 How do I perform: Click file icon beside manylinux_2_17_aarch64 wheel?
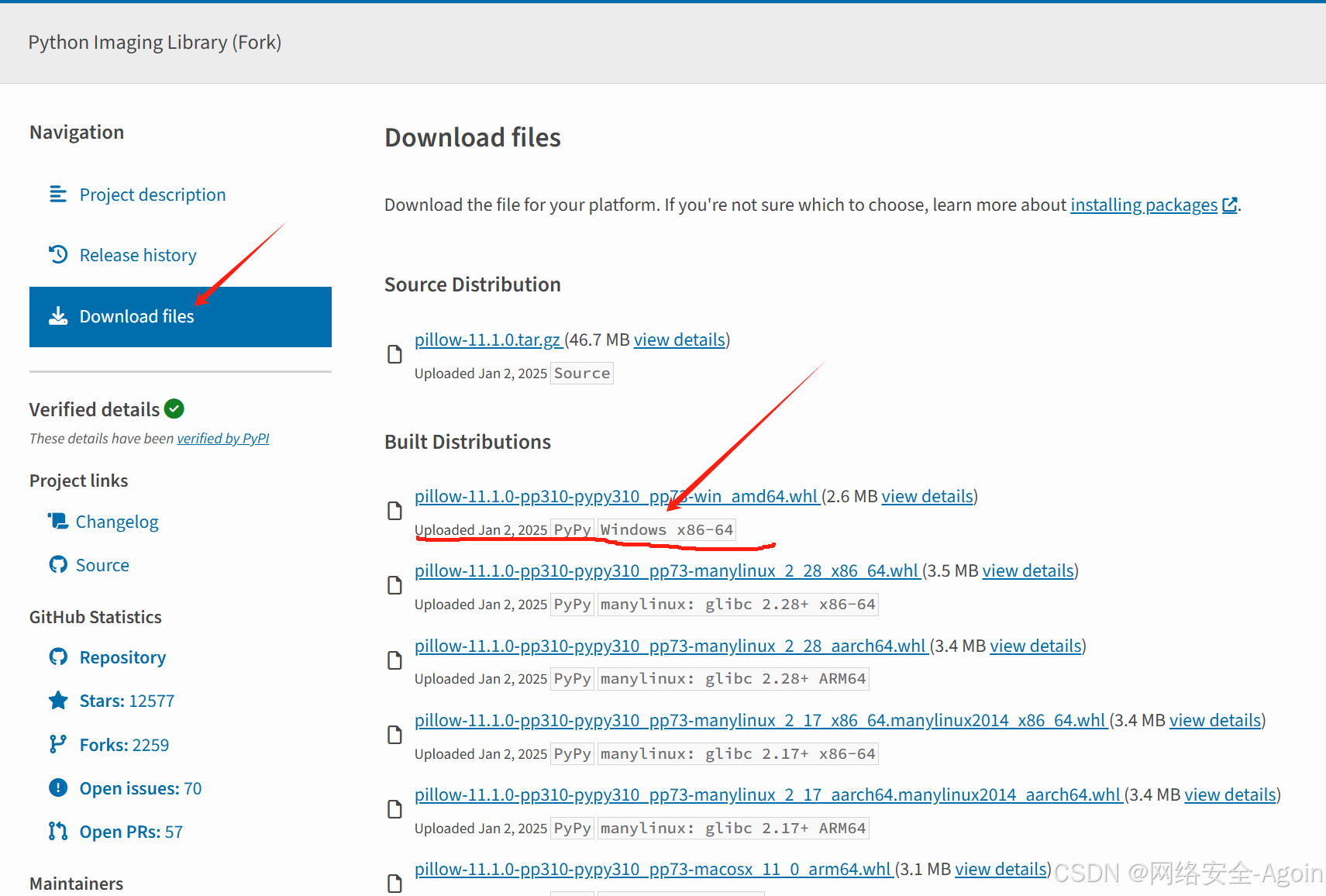pyautogui.click(x=394, y=809)
